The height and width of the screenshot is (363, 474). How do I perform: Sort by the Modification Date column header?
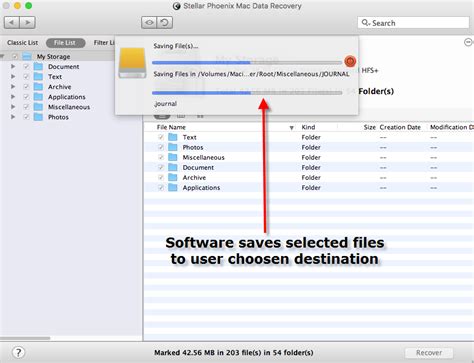452,127
